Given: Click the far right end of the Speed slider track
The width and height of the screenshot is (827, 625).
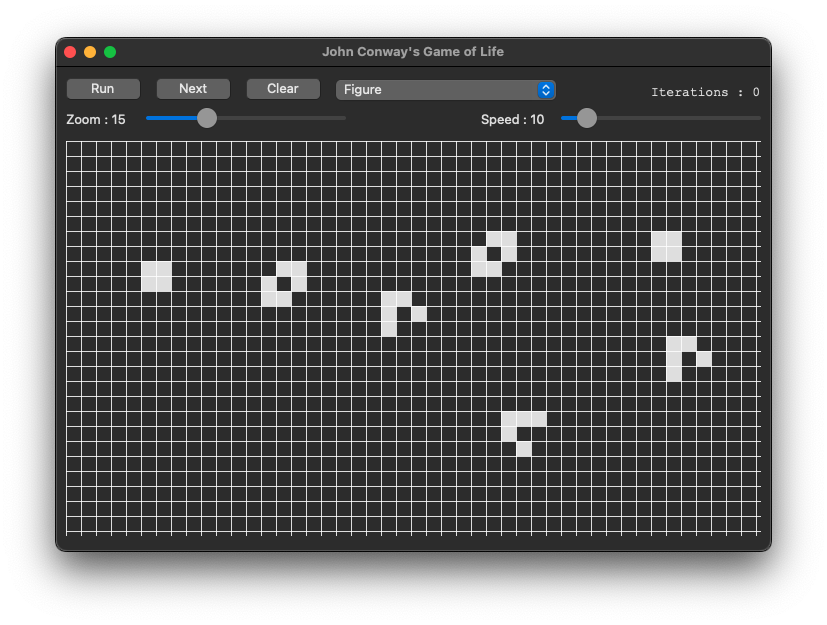Looking at the screenshot, I should pos(756,118).
